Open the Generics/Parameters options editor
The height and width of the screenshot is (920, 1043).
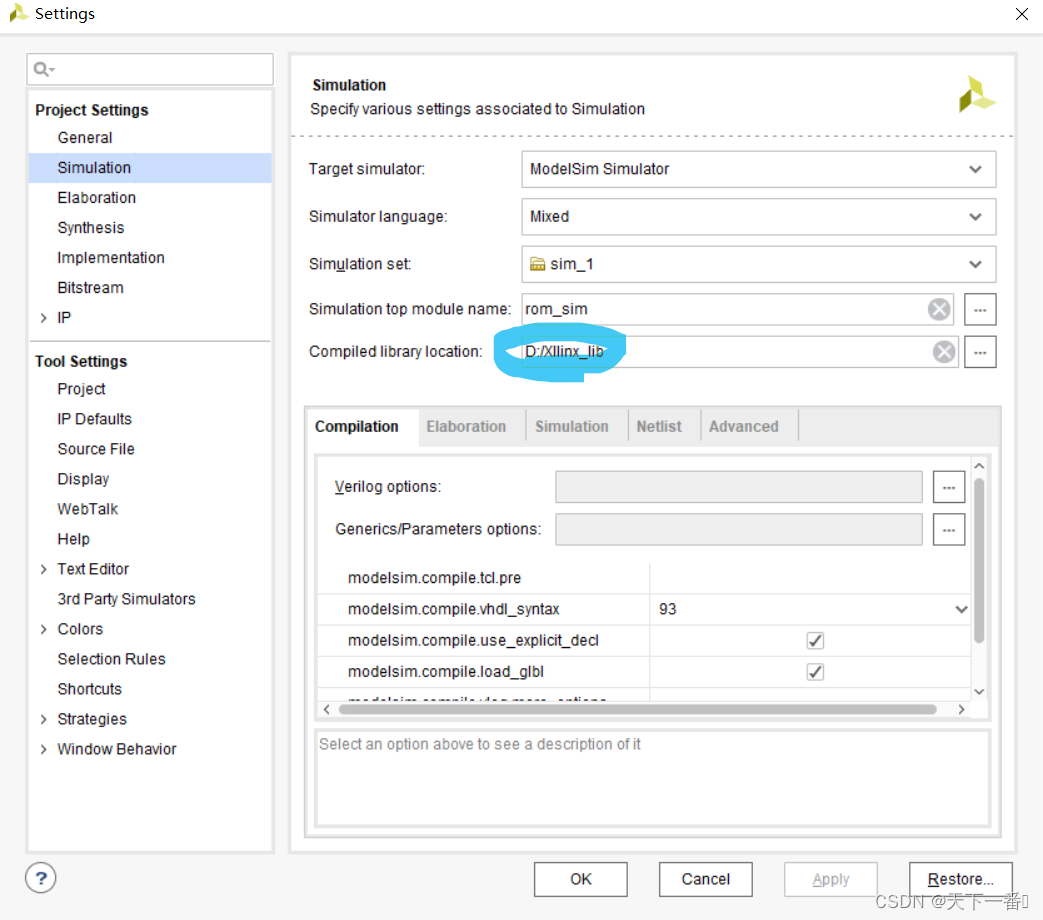tap(948, 529)
